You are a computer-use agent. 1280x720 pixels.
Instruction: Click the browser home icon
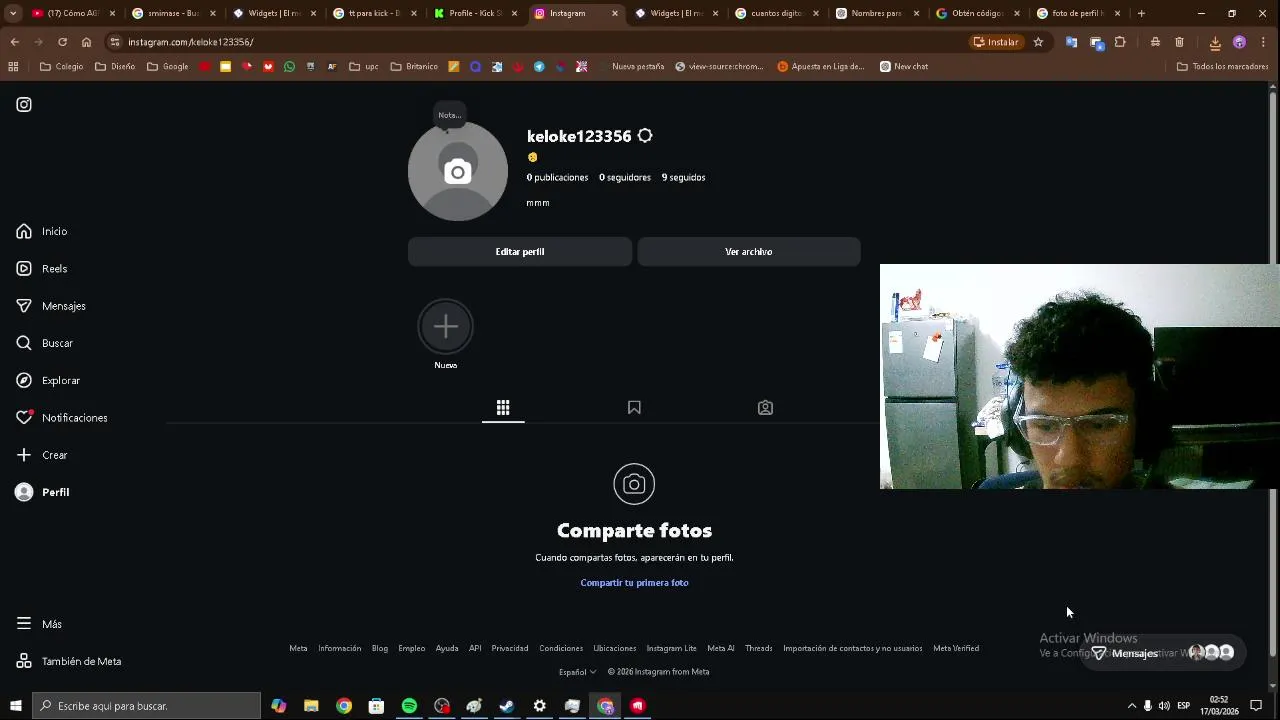click(x=86, y=42)
